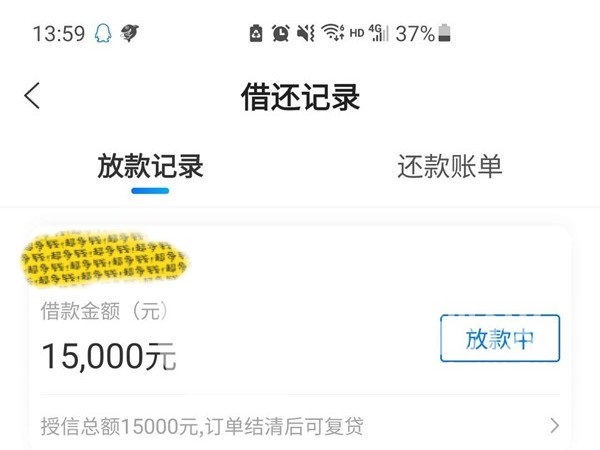Switch to the 还款账单 tab
Image resolution: width=600 pixels, height=450 pixels.
pyautogui.click(x=450, y=166)
